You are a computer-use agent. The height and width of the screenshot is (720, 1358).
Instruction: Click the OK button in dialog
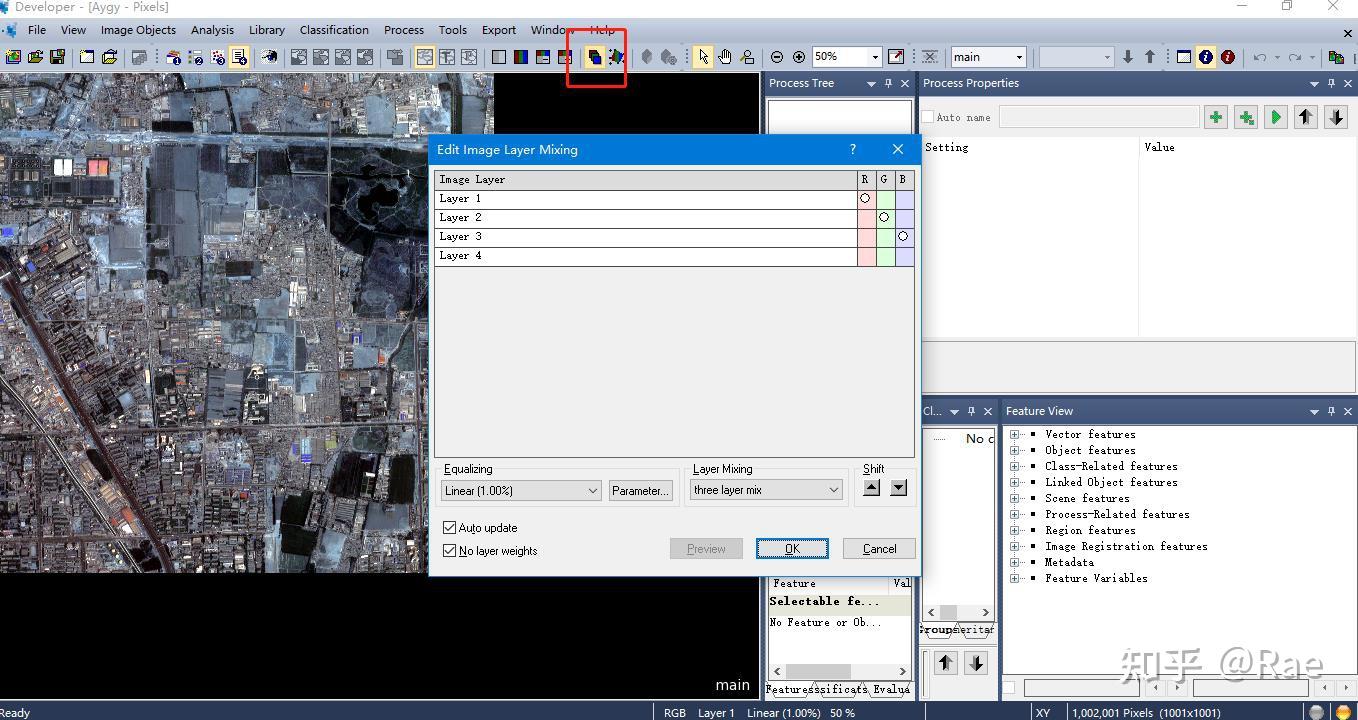(x=792, y=549)
